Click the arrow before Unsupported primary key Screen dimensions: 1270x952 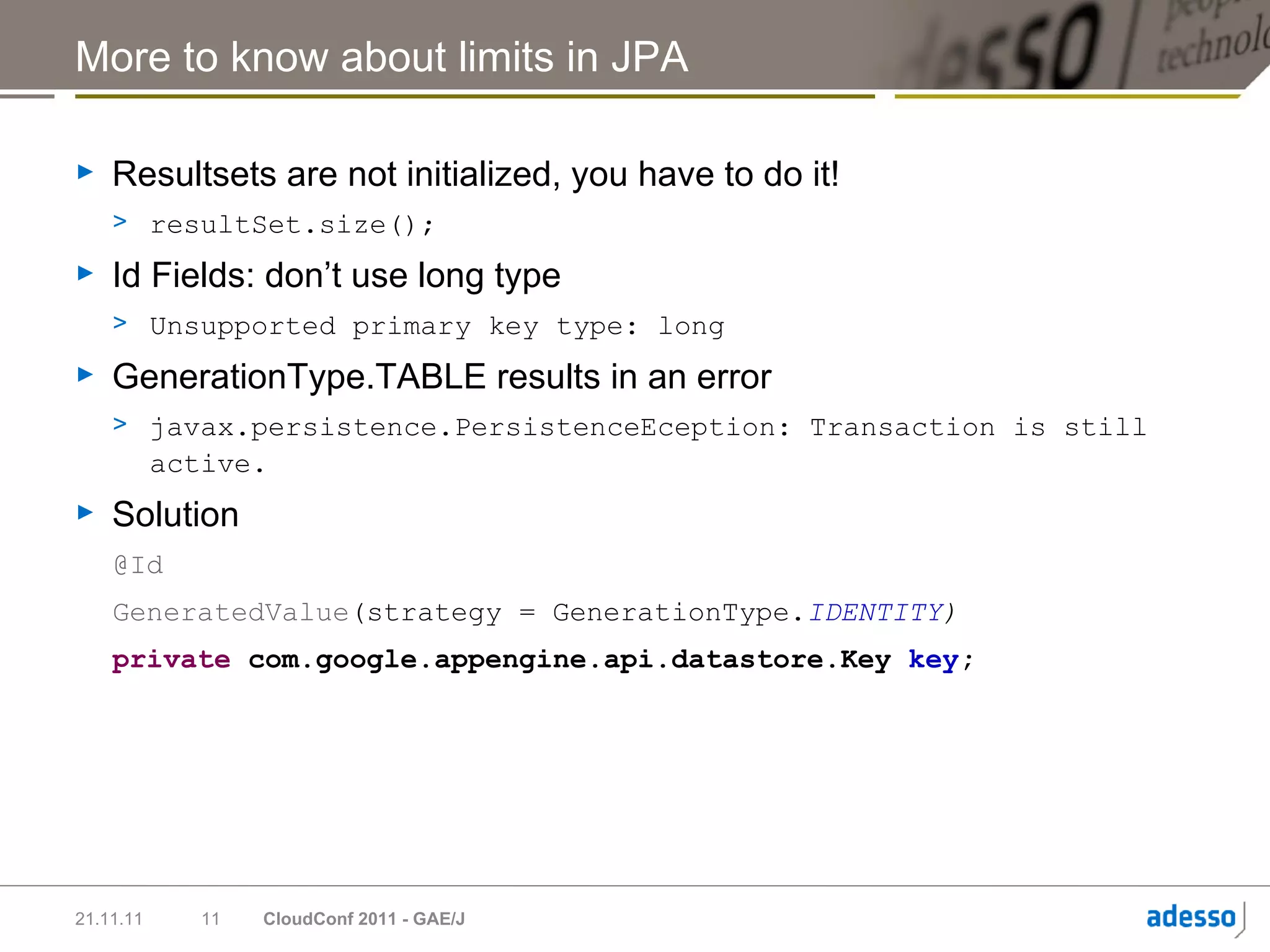[120, 322]
